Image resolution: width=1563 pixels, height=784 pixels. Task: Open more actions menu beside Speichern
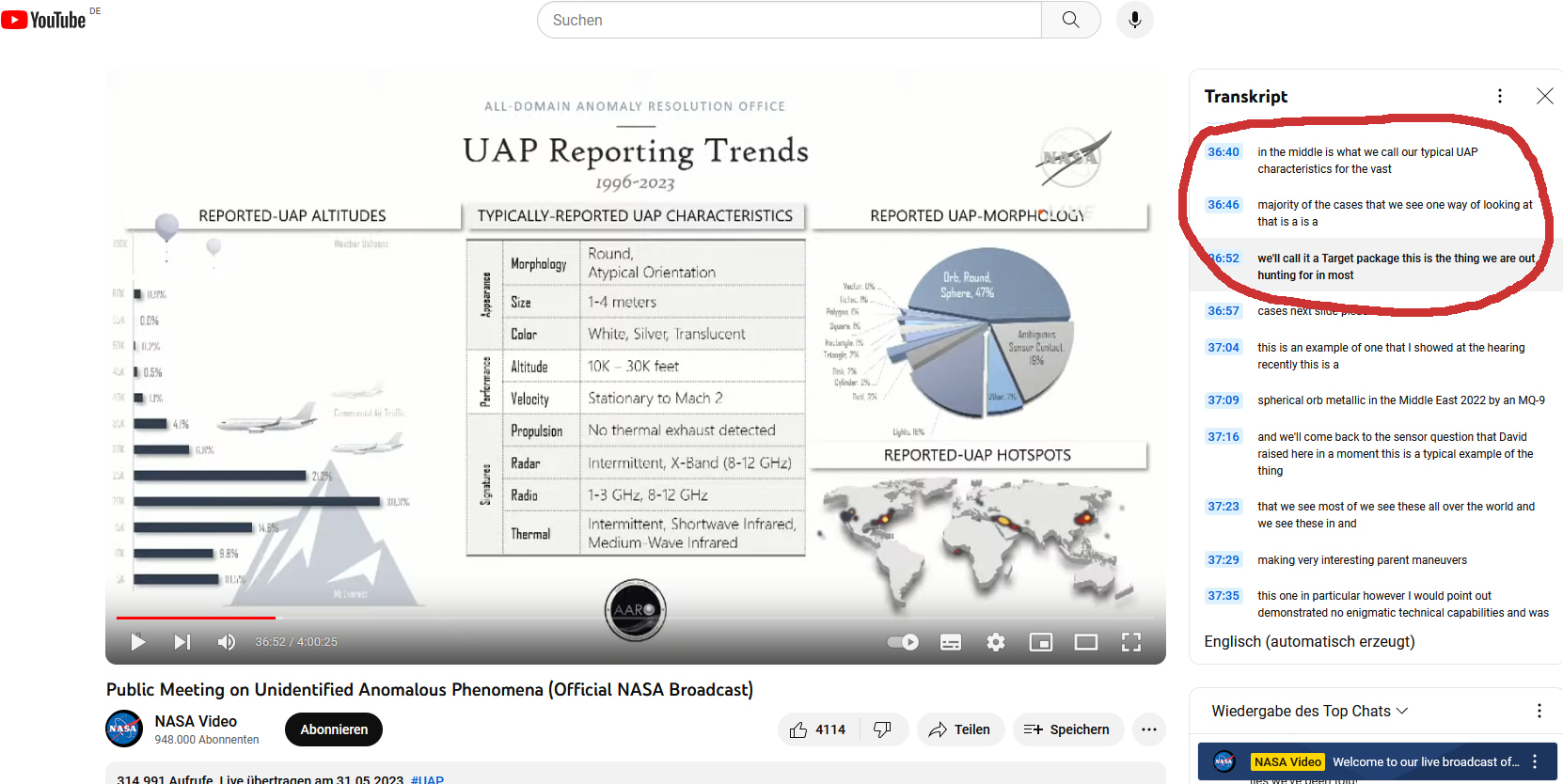[1149, 729]
